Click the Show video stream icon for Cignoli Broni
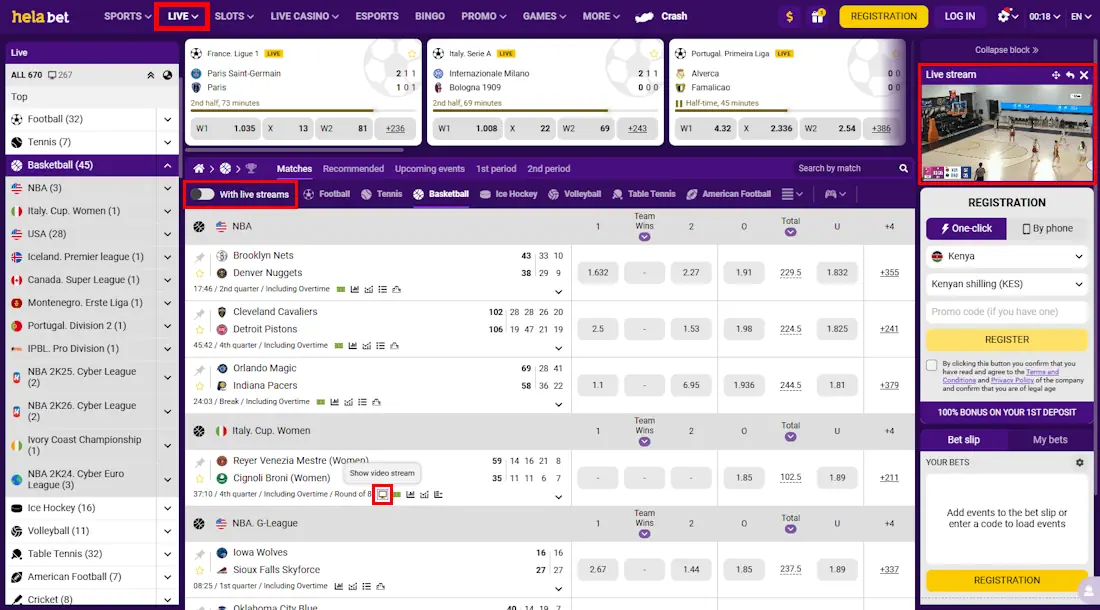This screenshot has width=1100, height=610. (x=381, y=493)
